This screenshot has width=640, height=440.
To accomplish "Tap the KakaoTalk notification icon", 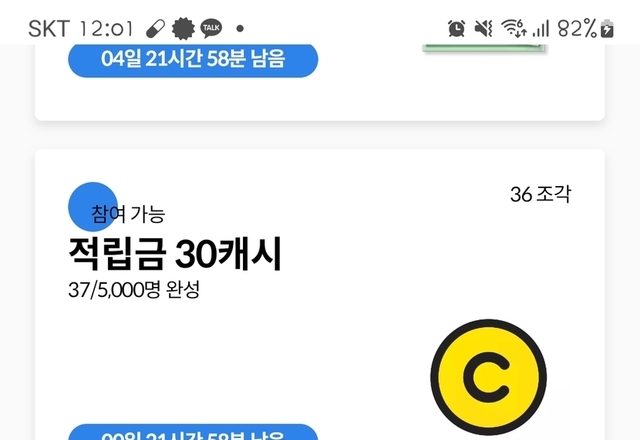I will [x=211, y=29].
